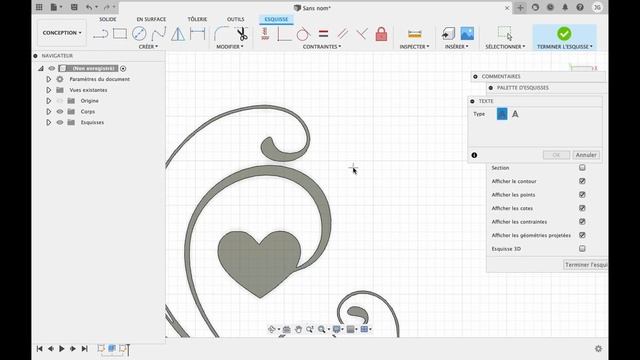The height and width of the screenshot is (360, 640).
Task: Select the Spline sketch tool
Action: (x=158, y=34)
